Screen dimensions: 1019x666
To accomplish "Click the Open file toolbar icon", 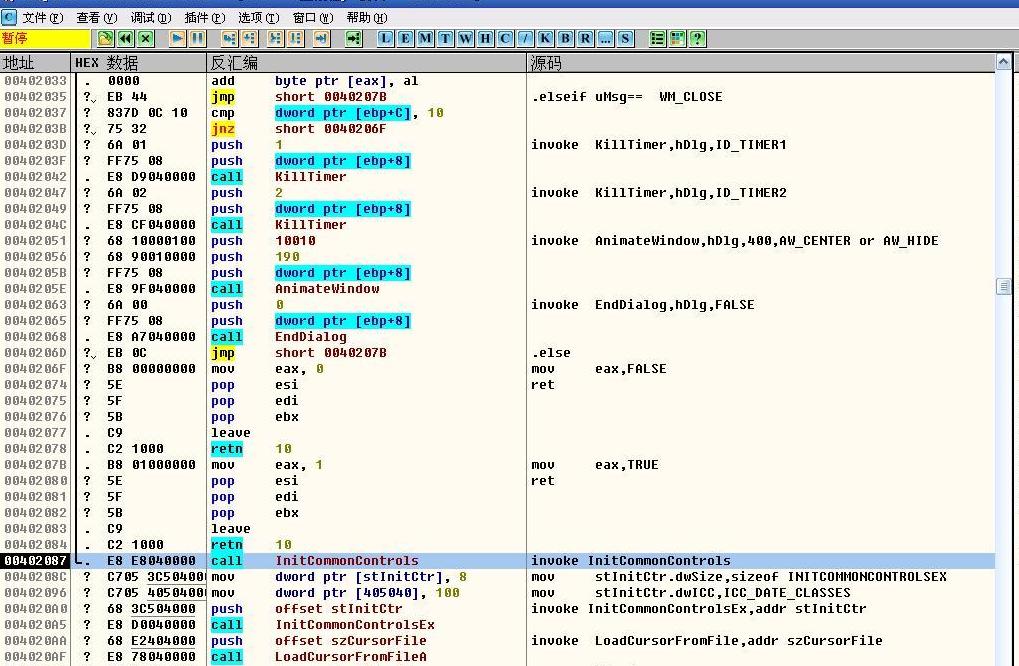I will coord(105,38).
